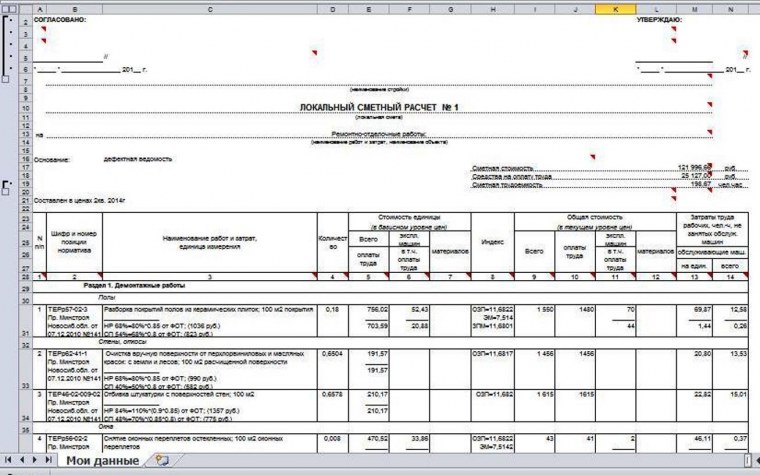Click outline level 1 button
The image size is (760, 475).
pos(5,8)
